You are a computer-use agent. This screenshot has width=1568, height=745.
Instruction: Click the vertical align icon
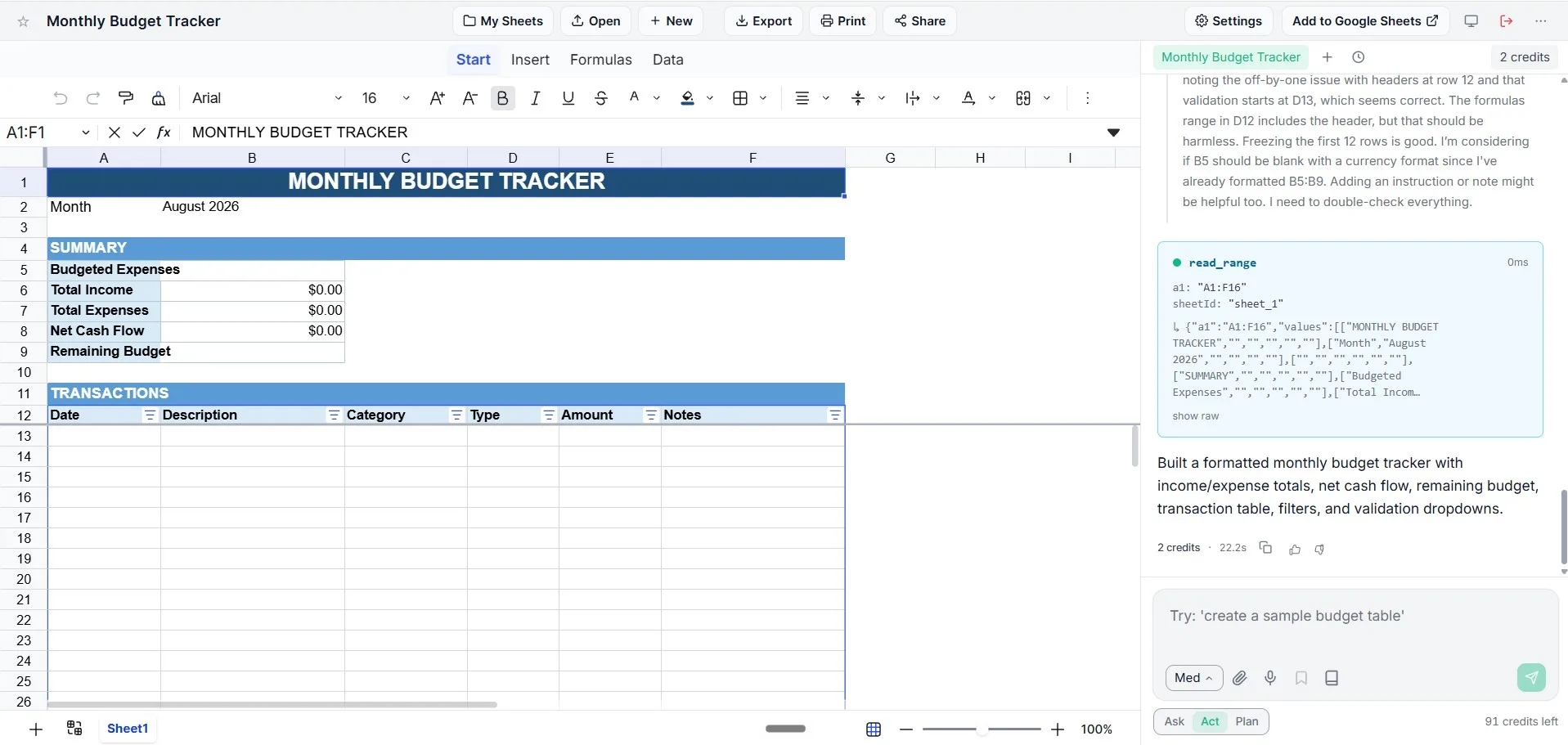point(858,98)
